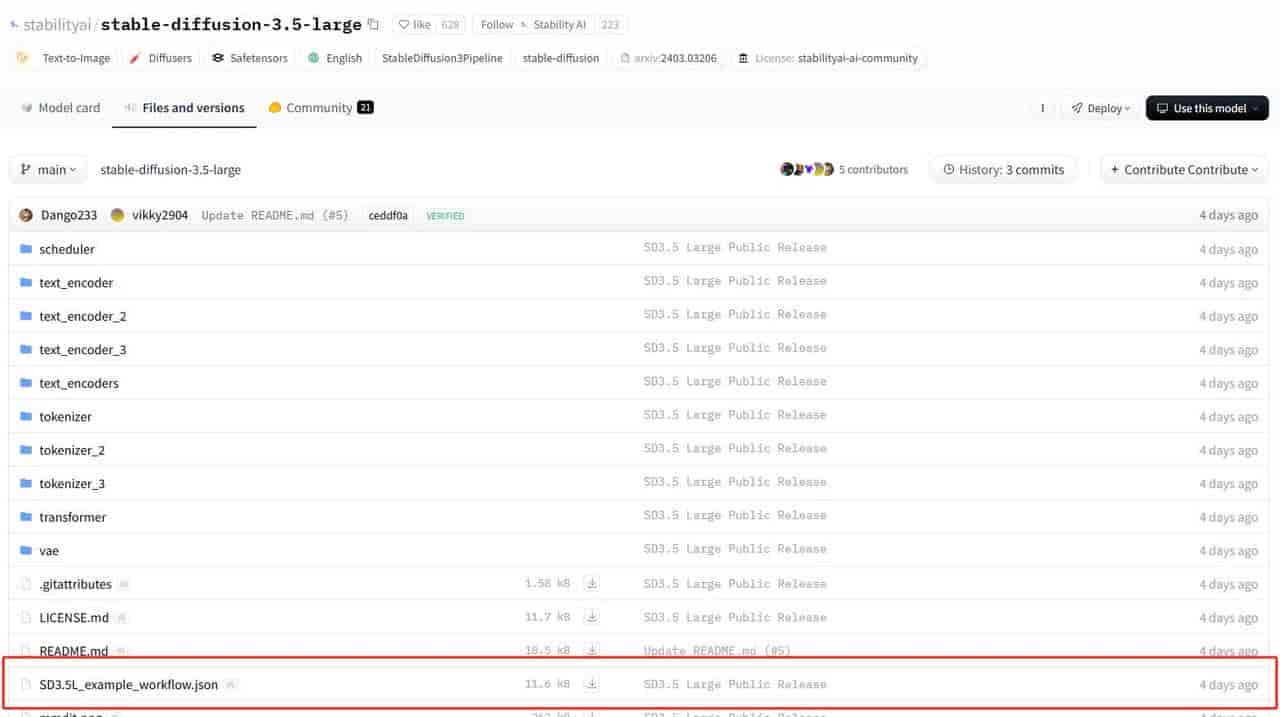This screenshot has width=1280, height=717.
Task: Open the stabilityai-ai-community license tag
Action: coord(828,58)
